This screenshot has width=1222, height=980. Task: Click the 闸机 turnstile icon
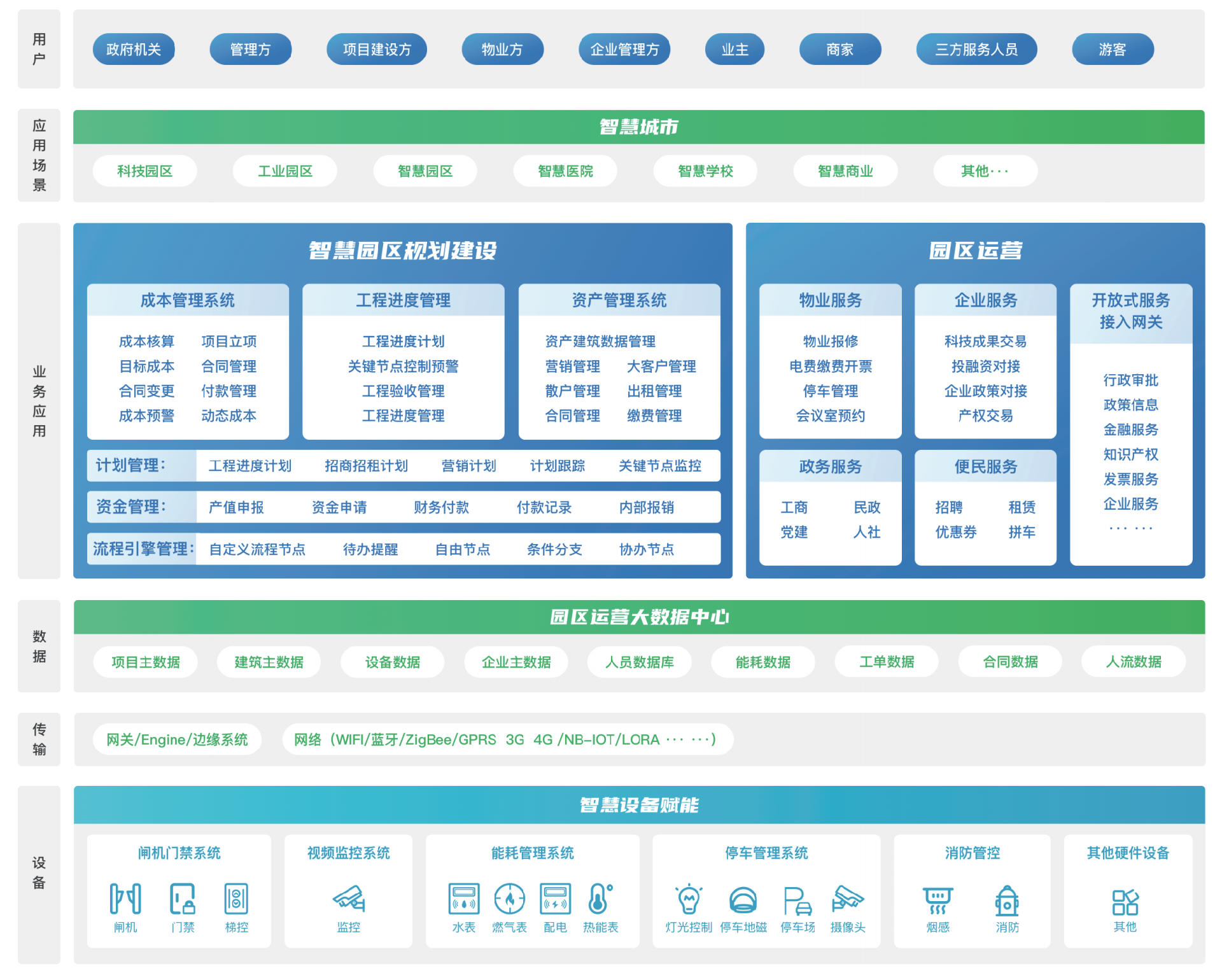tap(125, 899)
